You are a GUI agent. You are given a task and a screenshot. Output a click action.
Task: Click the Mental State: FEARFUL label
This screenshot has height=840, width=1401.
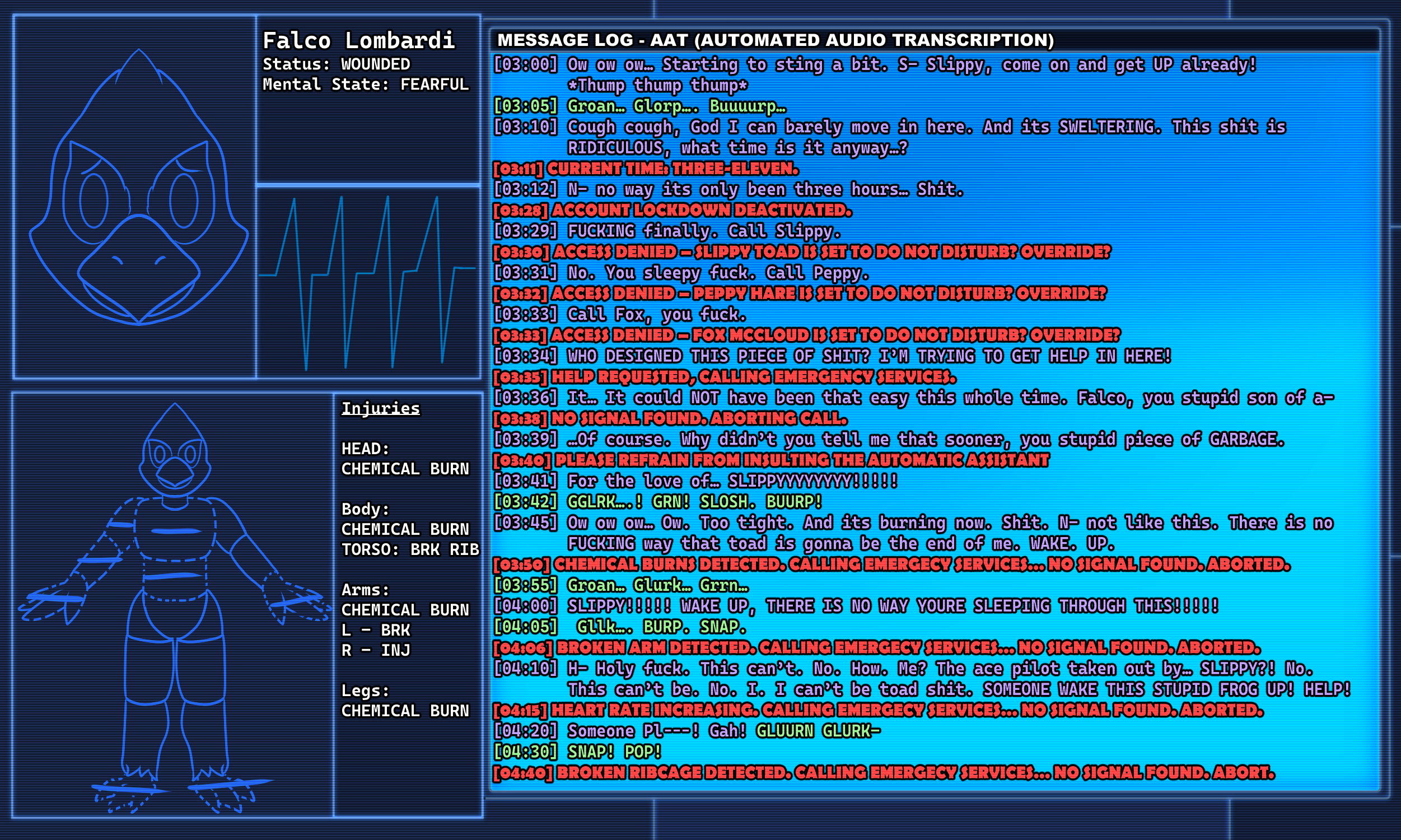point(365,85)
